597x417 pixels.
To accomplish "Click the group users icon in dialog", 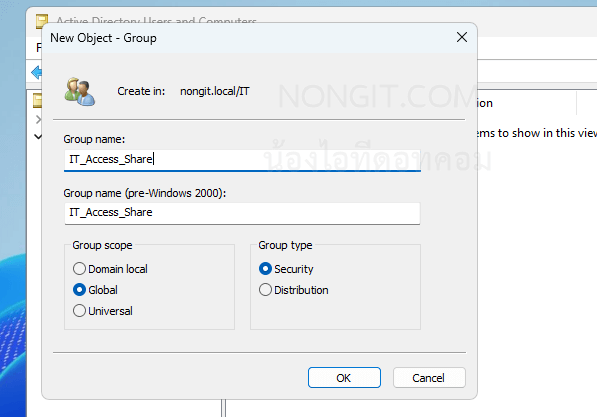I will click(80, 91).
